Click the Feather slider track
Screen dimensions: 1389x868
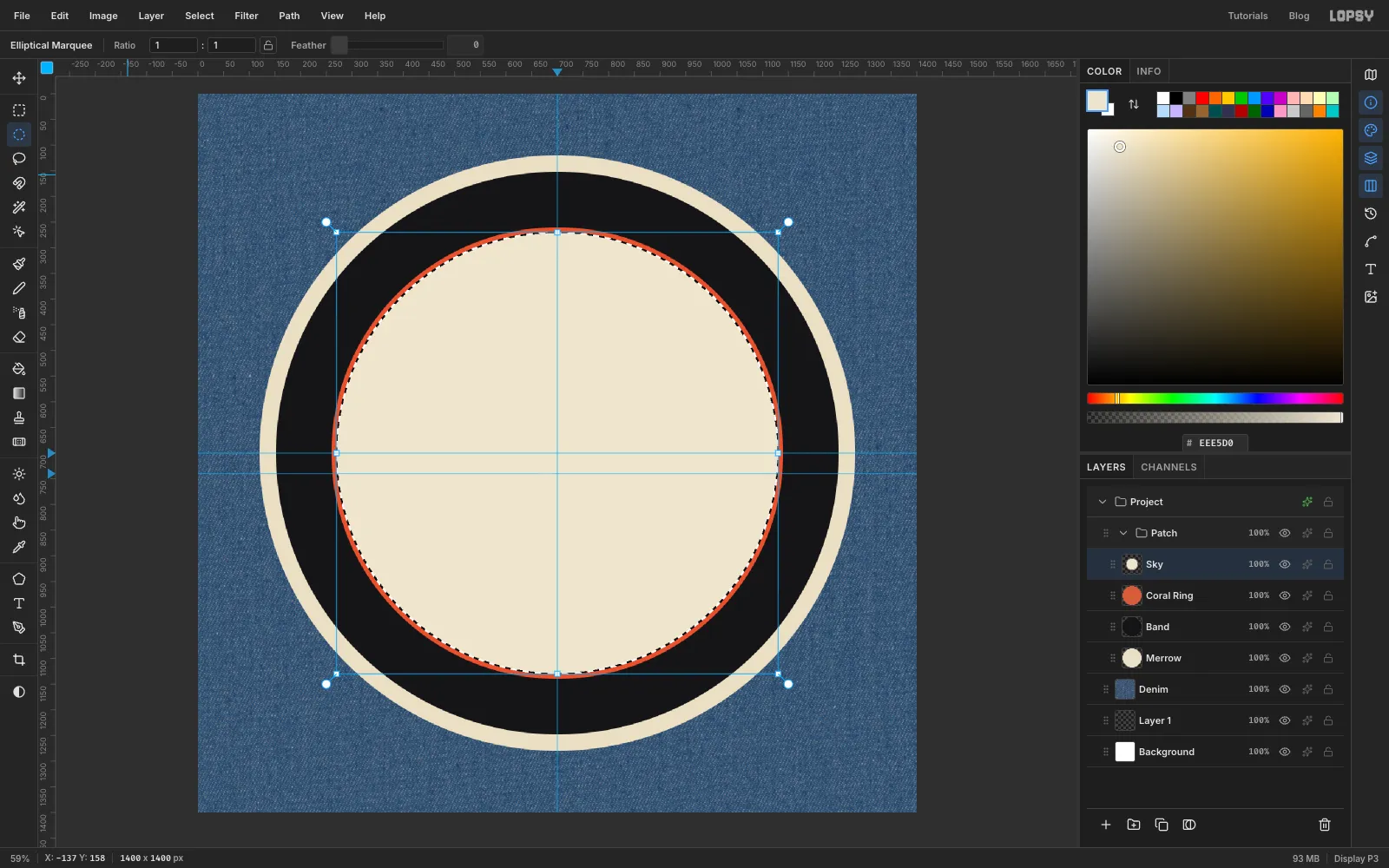click(x=388, y=45)
